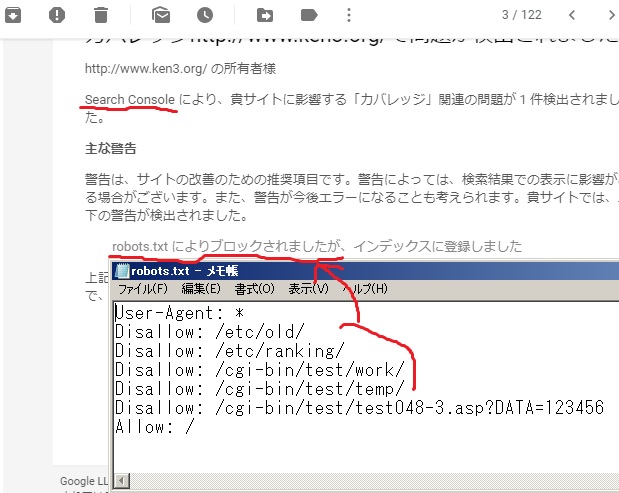Mark the email as unread

click(x=161, y=15)
